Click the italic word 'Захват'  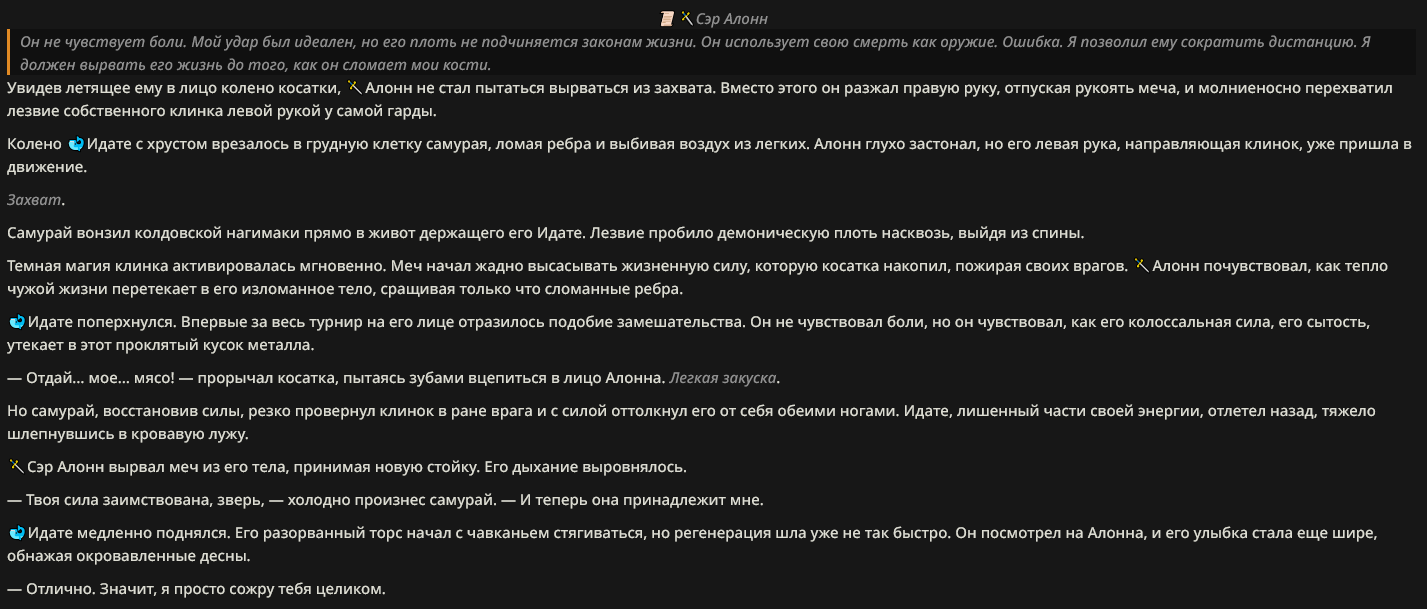(34, 200)
